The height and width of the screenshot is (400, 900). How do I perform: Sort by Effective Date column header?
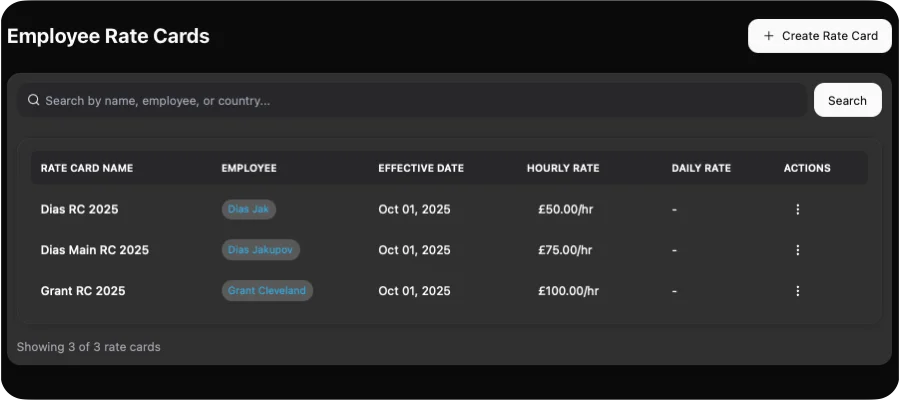pos(421,168)
